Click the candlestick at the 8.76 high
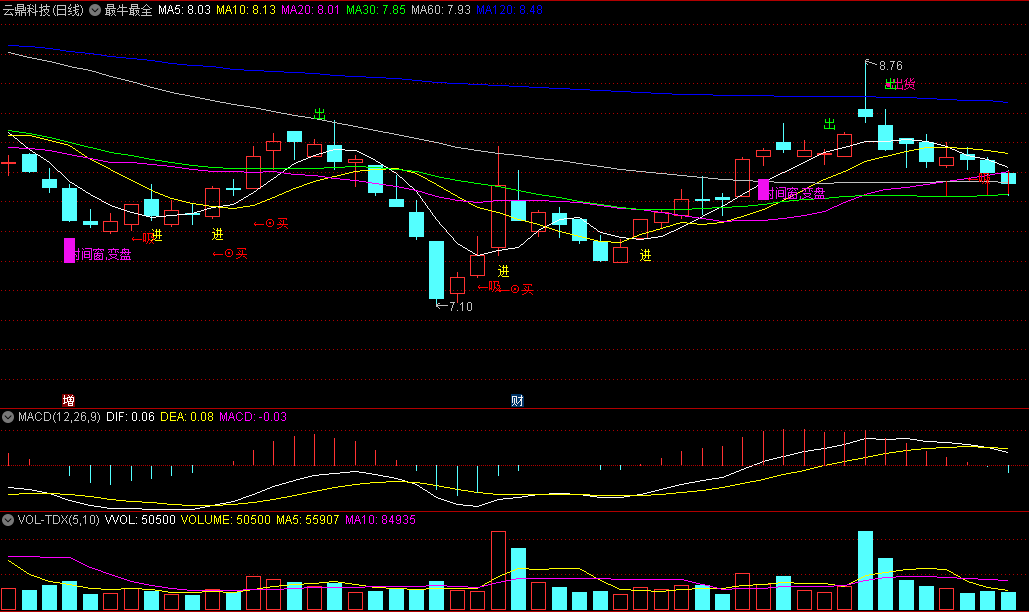Viewport: 1029px width, 612px height. pyautogui.click(x=866, y=113)
